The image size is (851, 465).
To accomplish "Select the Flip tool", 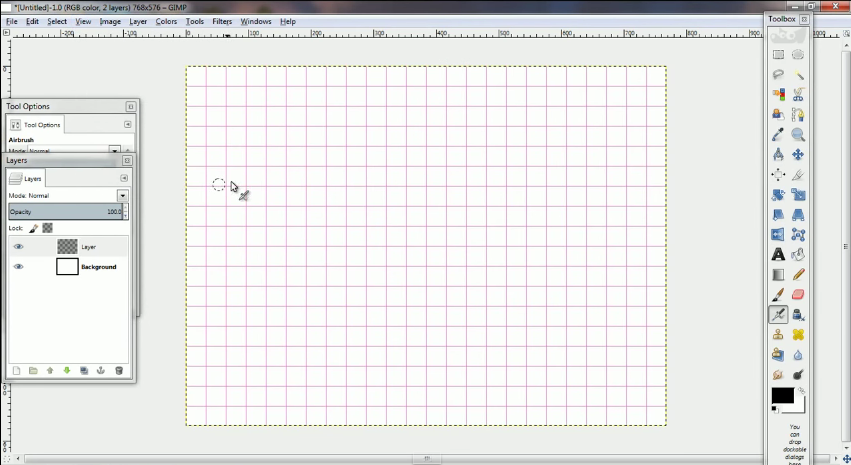I will [x=778, y=234].
